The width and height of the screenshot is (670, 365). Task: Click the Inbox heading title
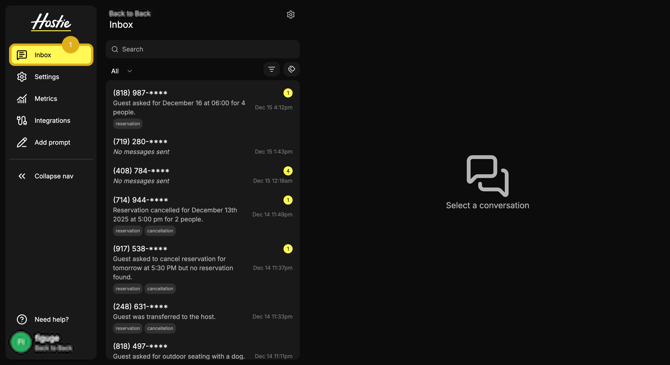click(x=121, y=25)
